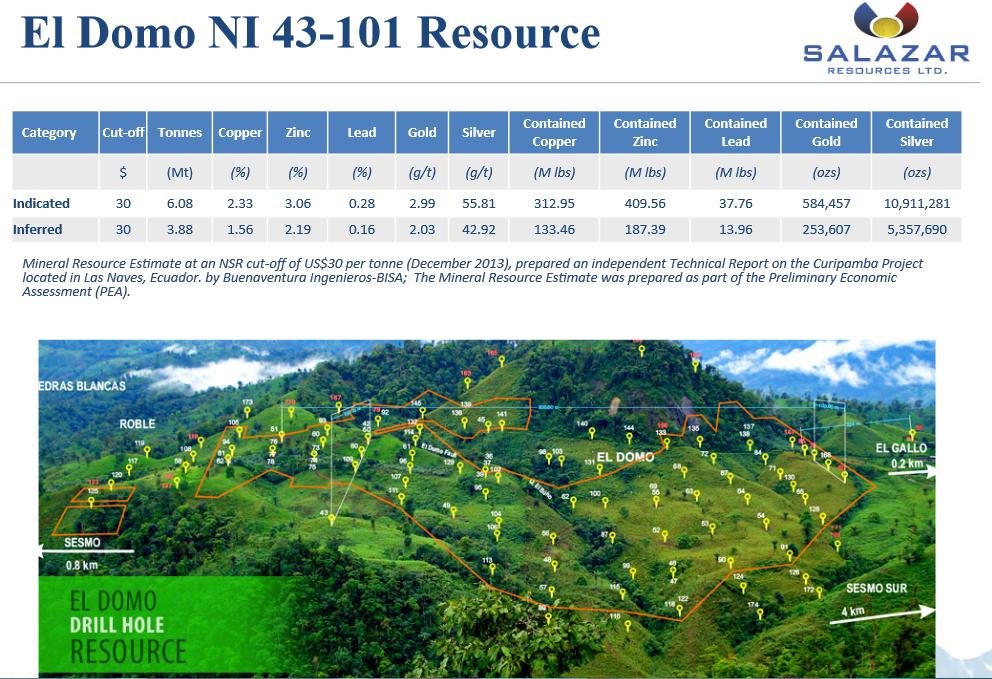Click the EL DOMO map label
The image size is (992, 679).
pos(625,457)
